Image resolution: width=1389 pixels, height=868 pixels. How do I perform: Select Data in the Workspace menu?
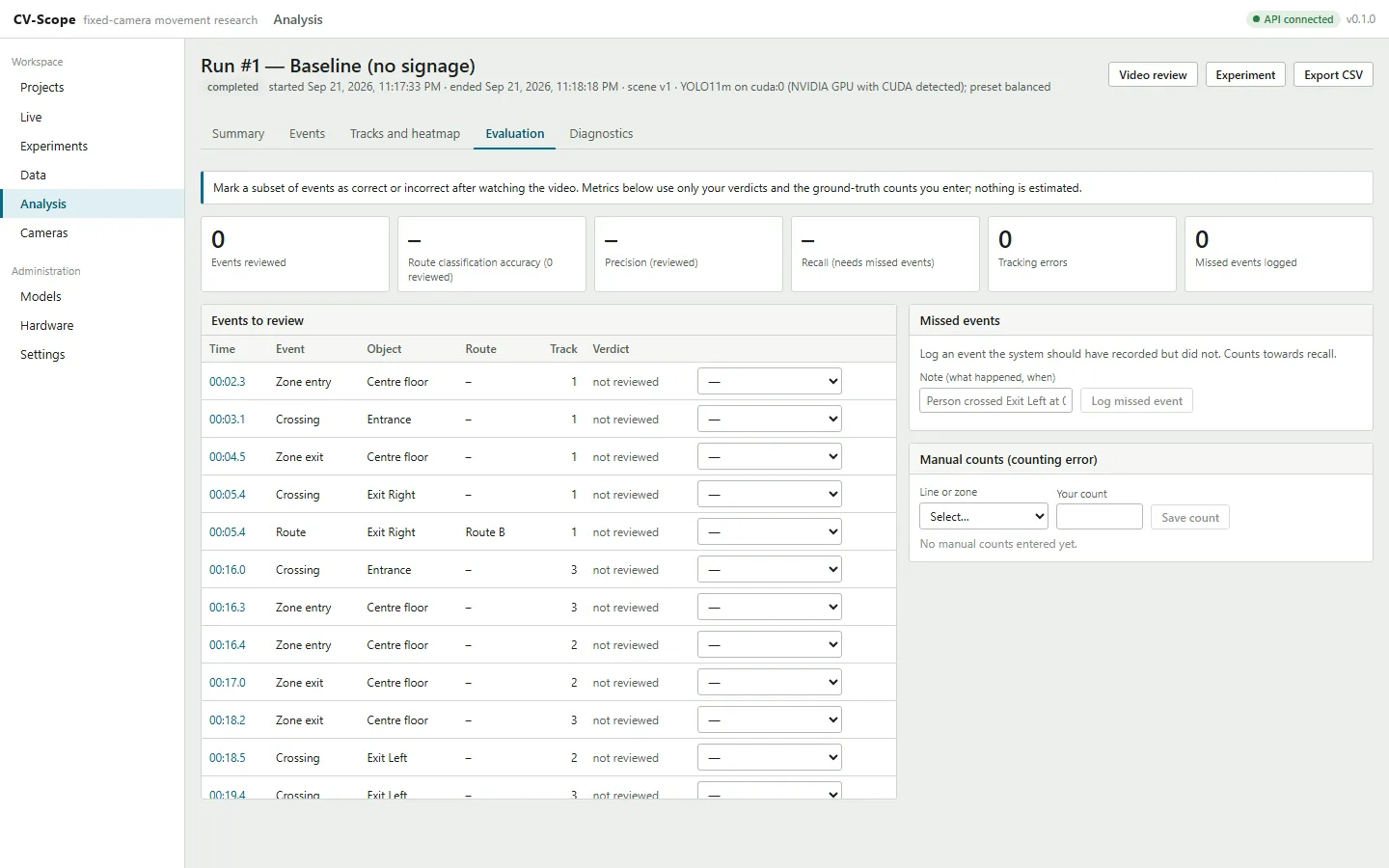point(92,175)
